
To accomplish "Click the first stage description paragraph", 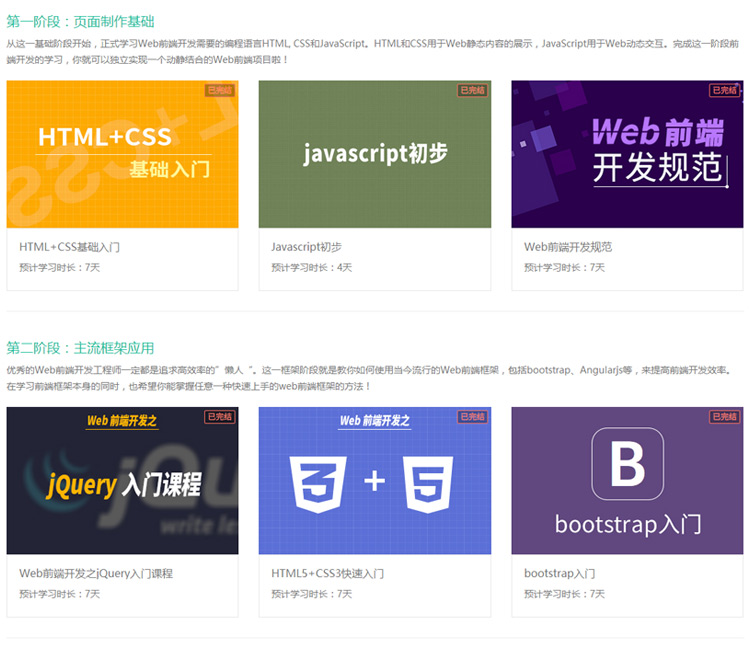I will 373,52.
